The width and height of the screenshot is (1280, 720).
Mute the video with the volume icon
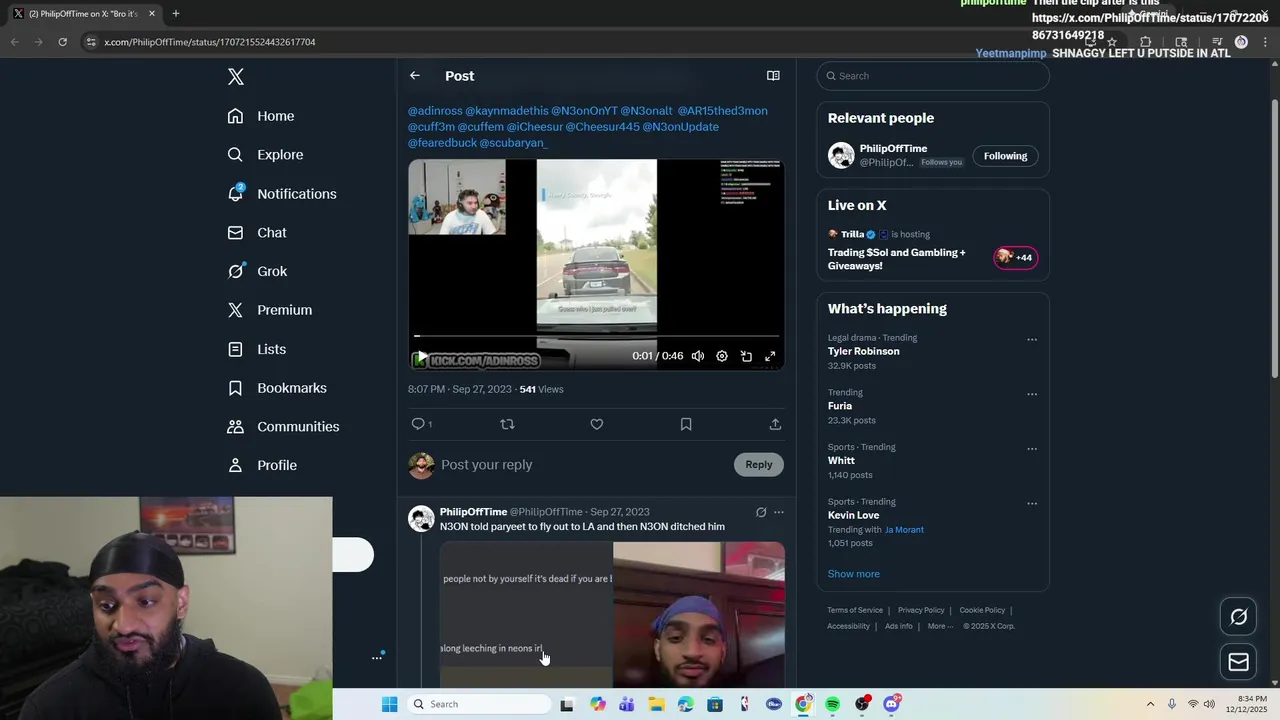[x=698, y=356]
